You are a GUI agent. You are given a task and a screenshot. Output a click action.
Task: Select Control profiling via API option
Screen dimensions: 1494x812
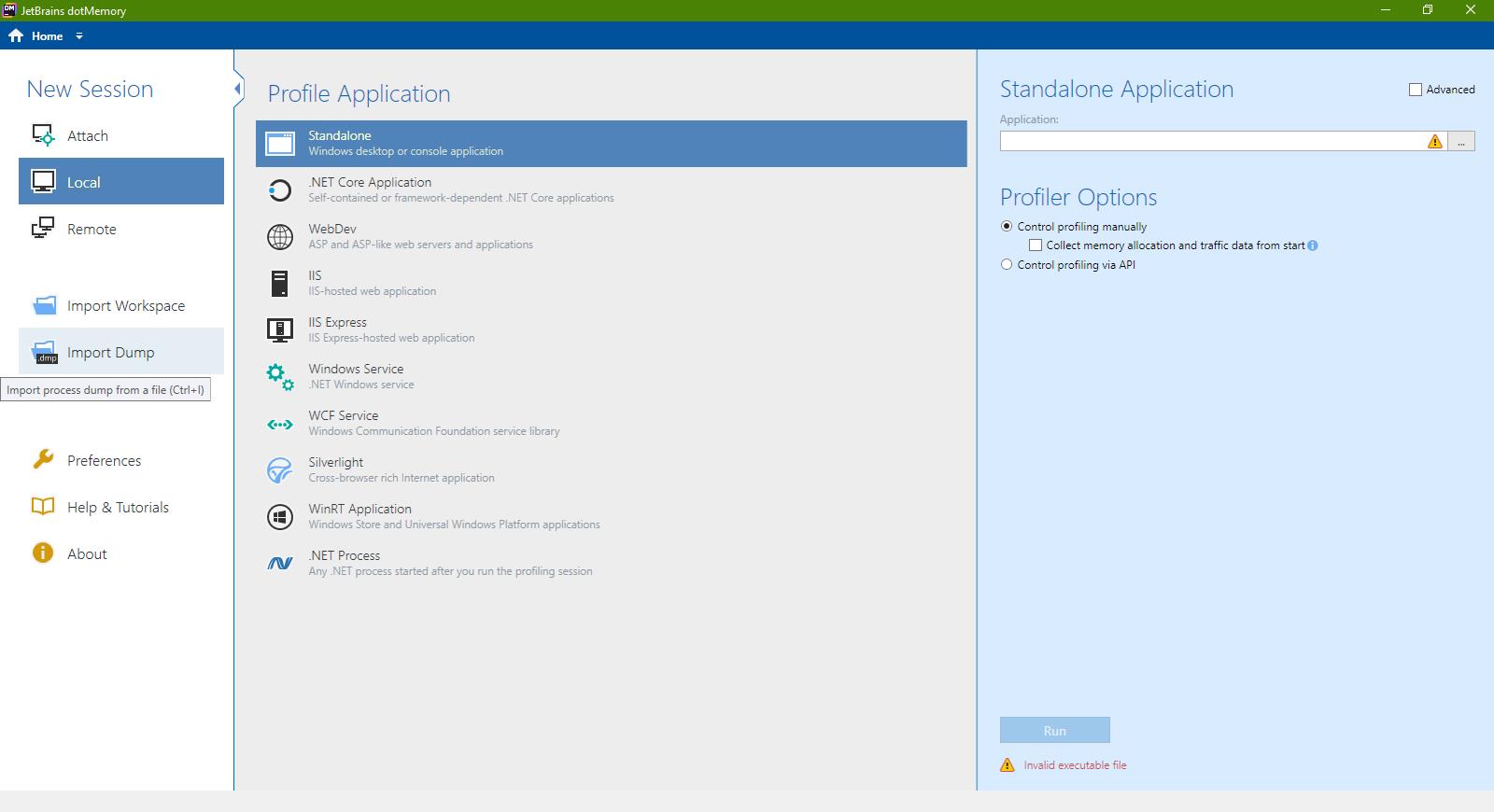pos(1007,265)
